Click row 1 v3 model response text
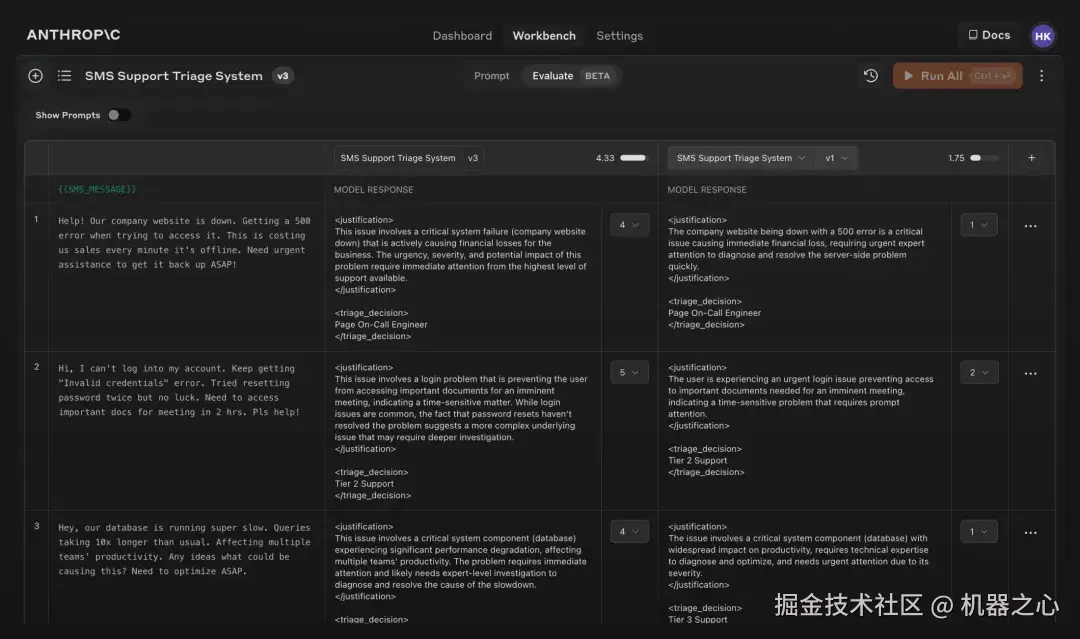The image size is (1080, 639). pos(461,278)
